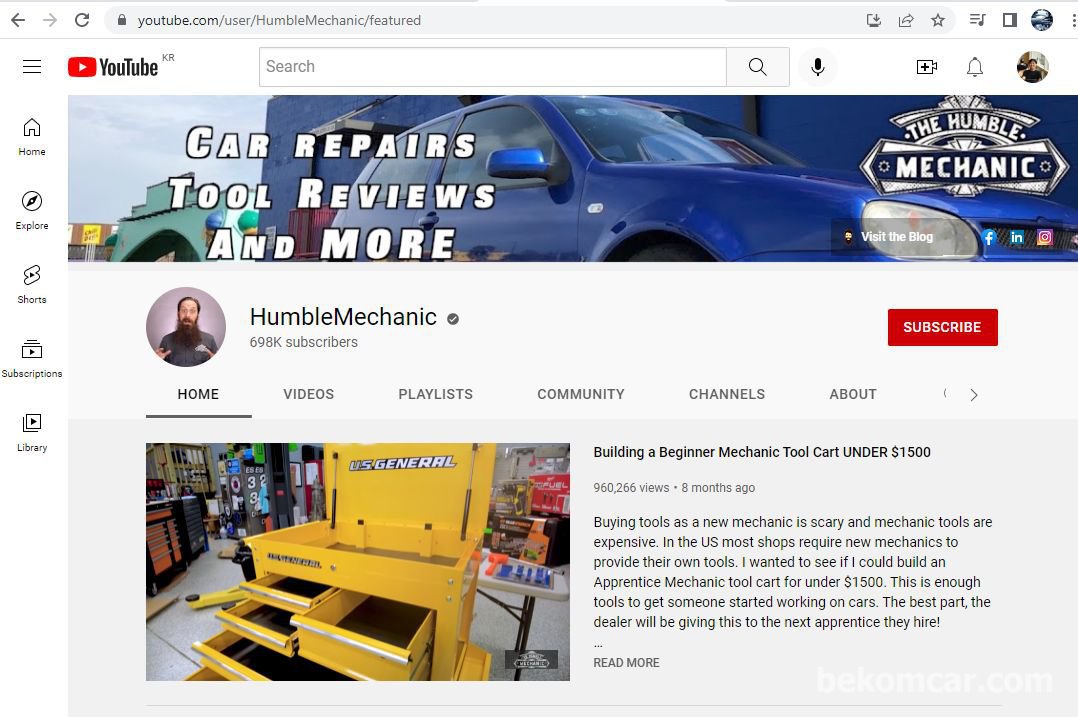Open Subscriptions in the sidebar

(32, 359)
